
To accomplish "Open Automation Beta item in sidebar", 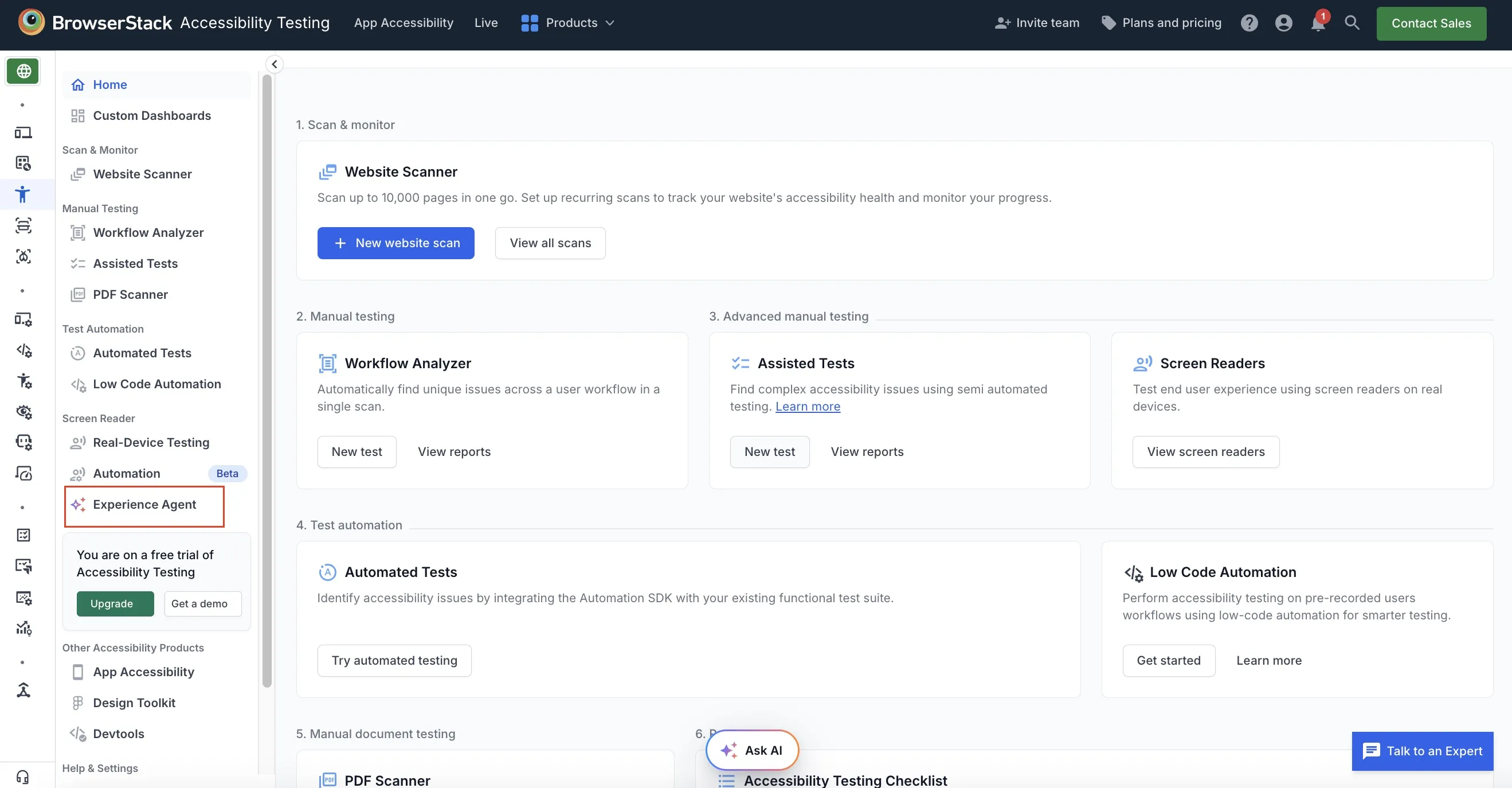I will [x=156, y=473].
